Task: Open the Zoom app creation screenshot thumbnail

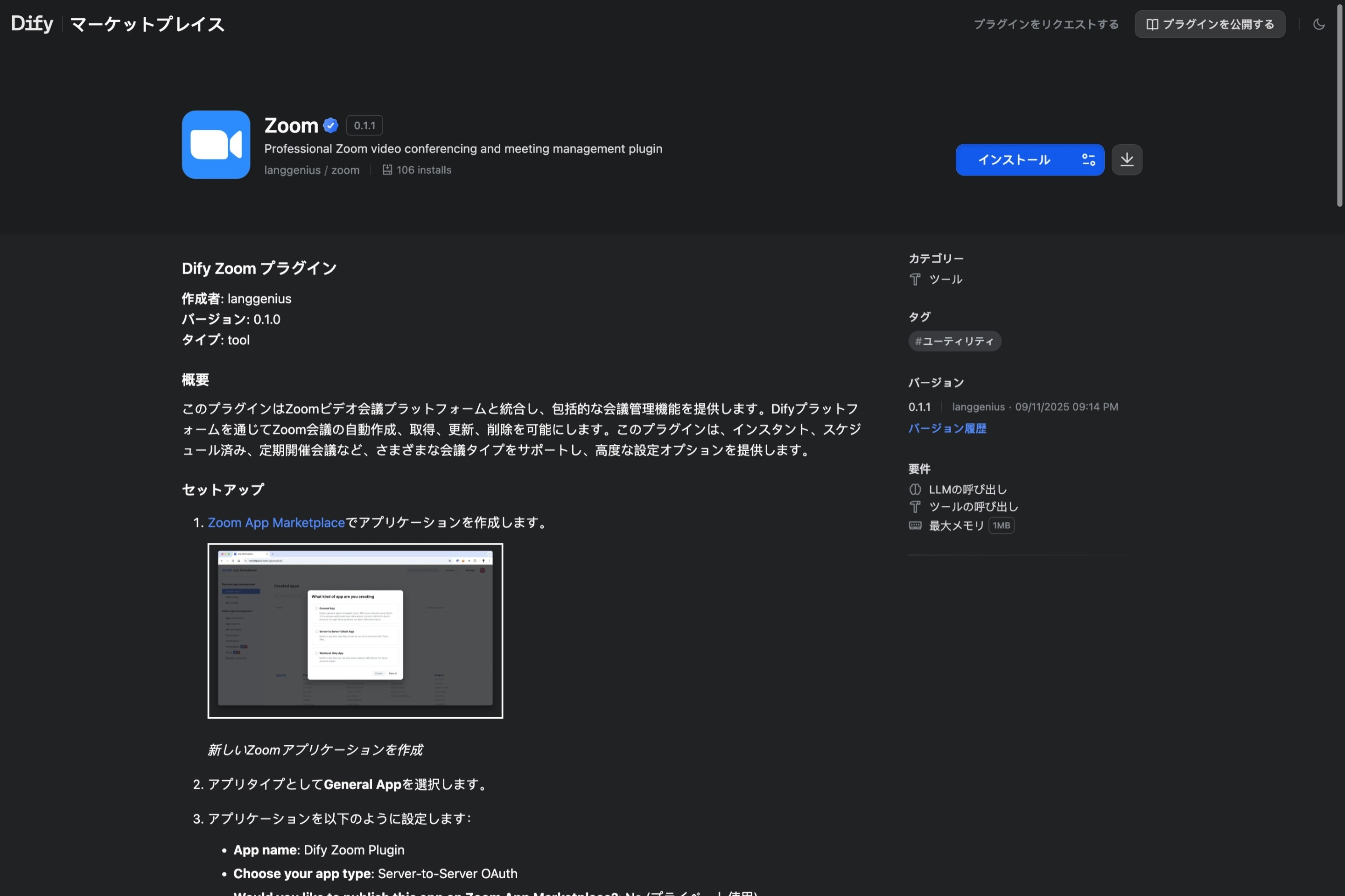Action: point(355,630)
